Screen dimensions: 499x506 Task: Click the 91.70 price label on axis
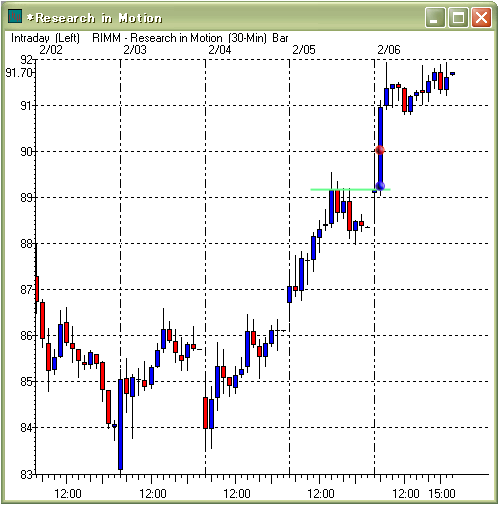pos(19,73)
